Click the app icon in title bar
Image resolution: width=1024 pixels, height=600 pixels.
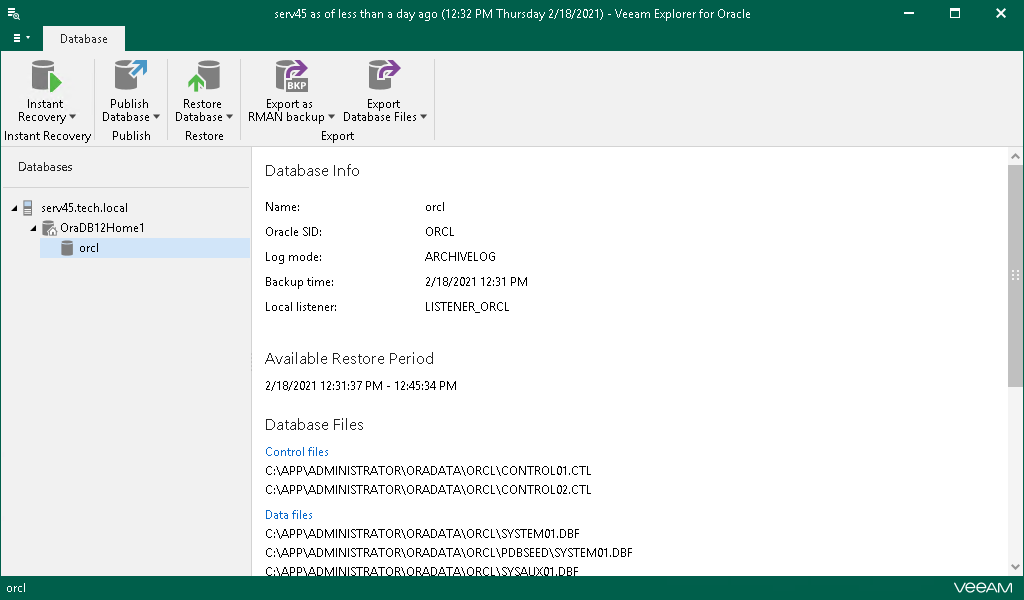(x=13, y=13)
